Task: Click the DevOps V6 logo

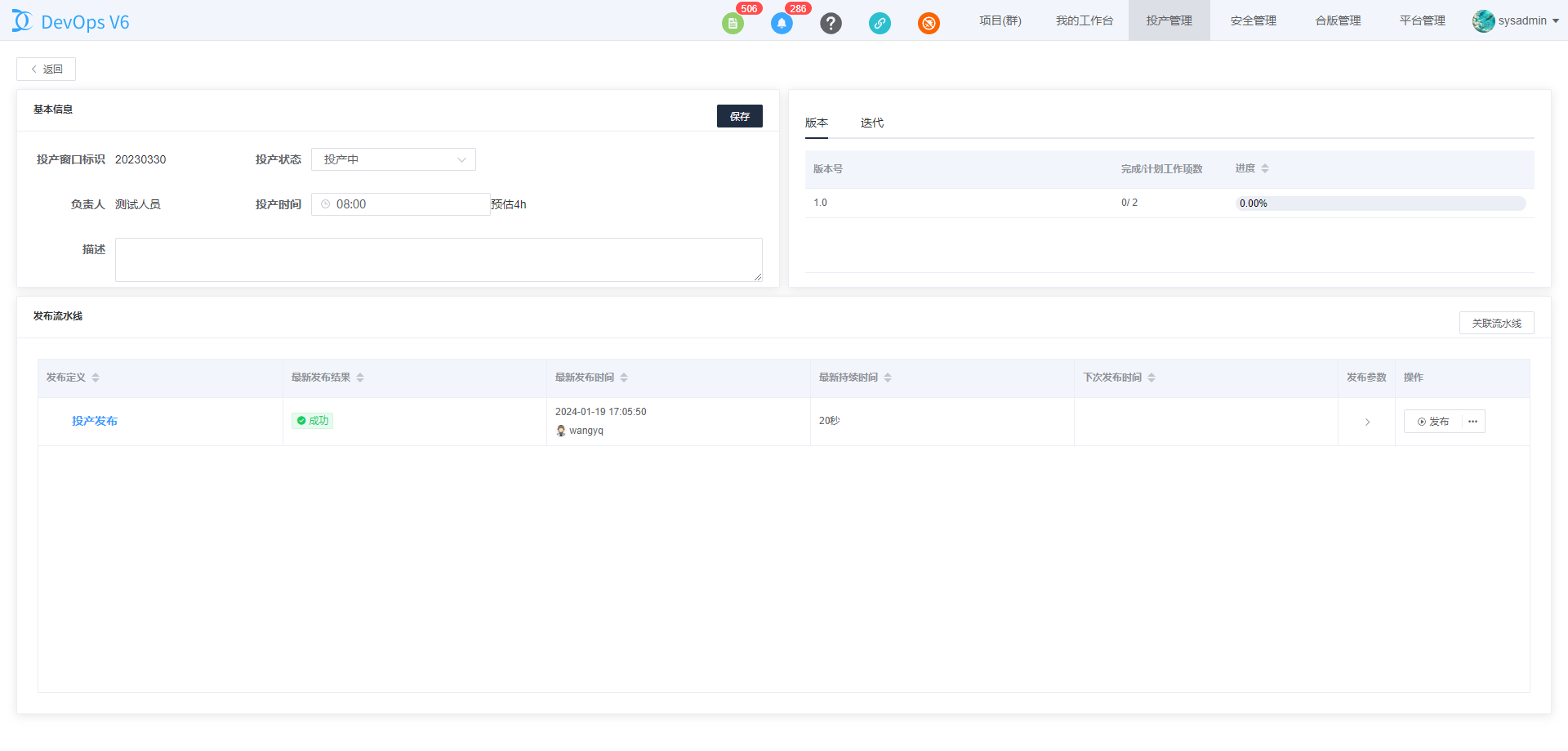Action: click(71, 21)
